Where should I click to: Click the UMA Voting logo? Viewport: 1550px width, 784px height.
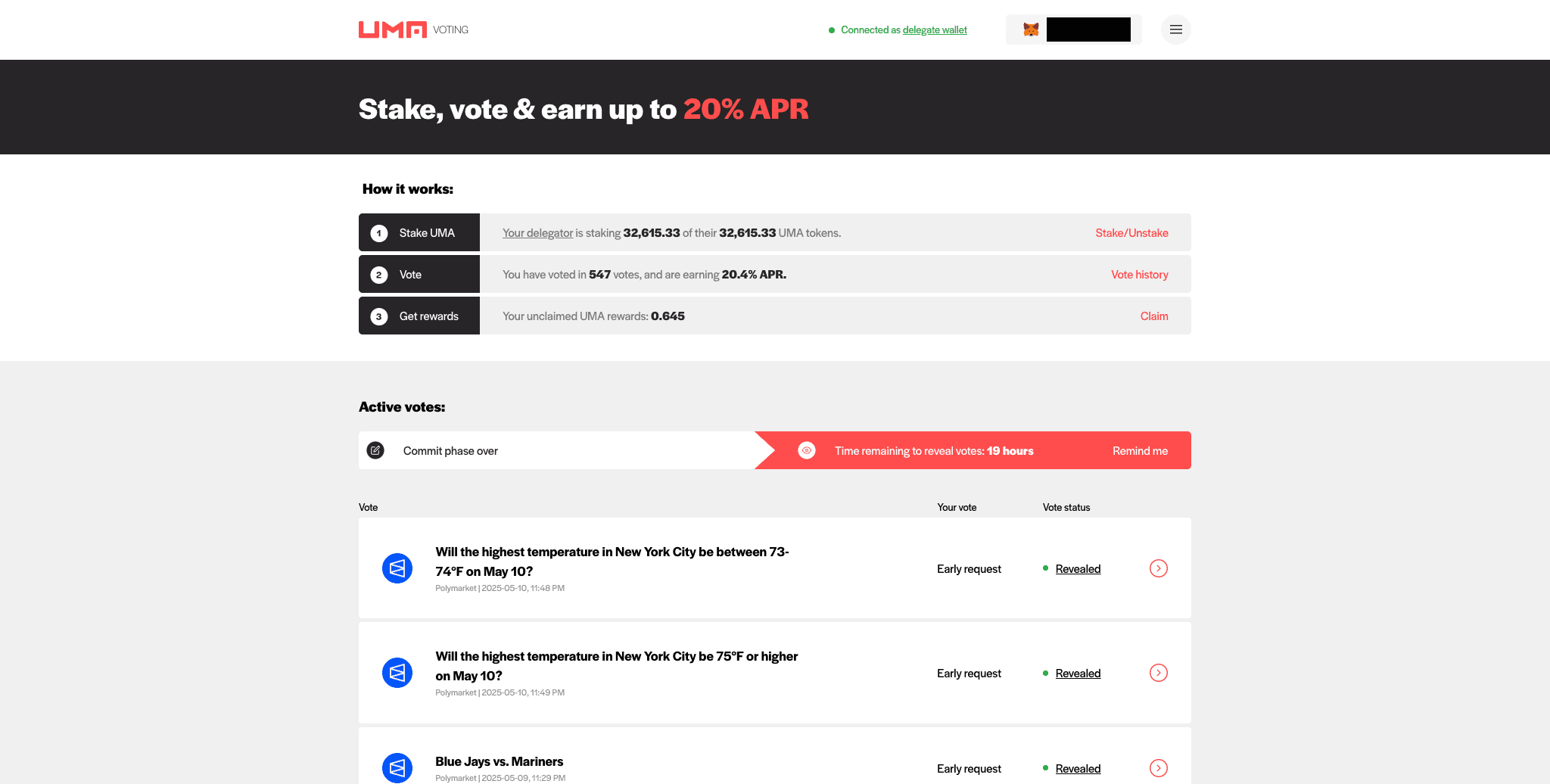pos(412,30)
